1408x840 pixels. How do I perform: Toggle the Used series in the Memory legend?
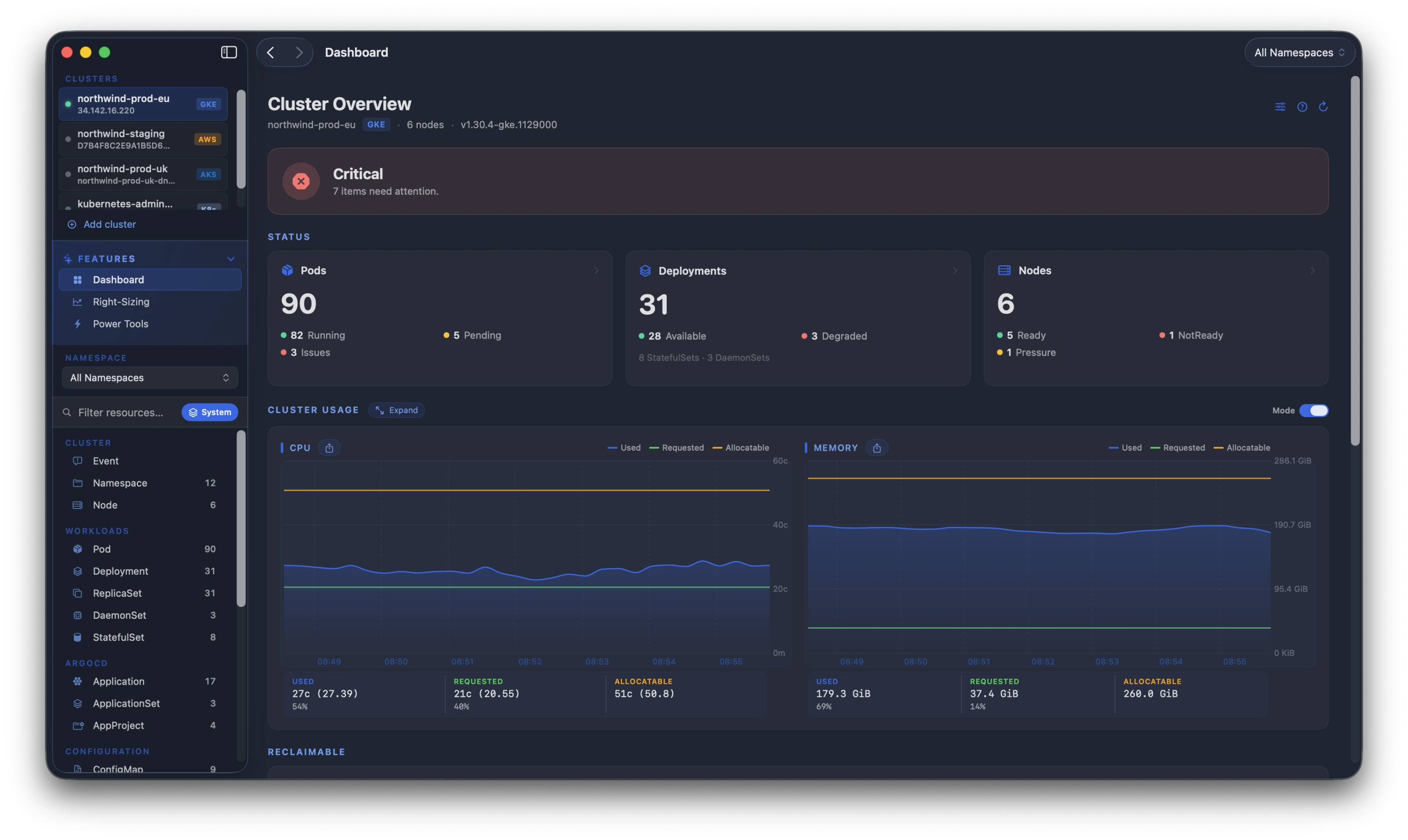point(1125,448)
